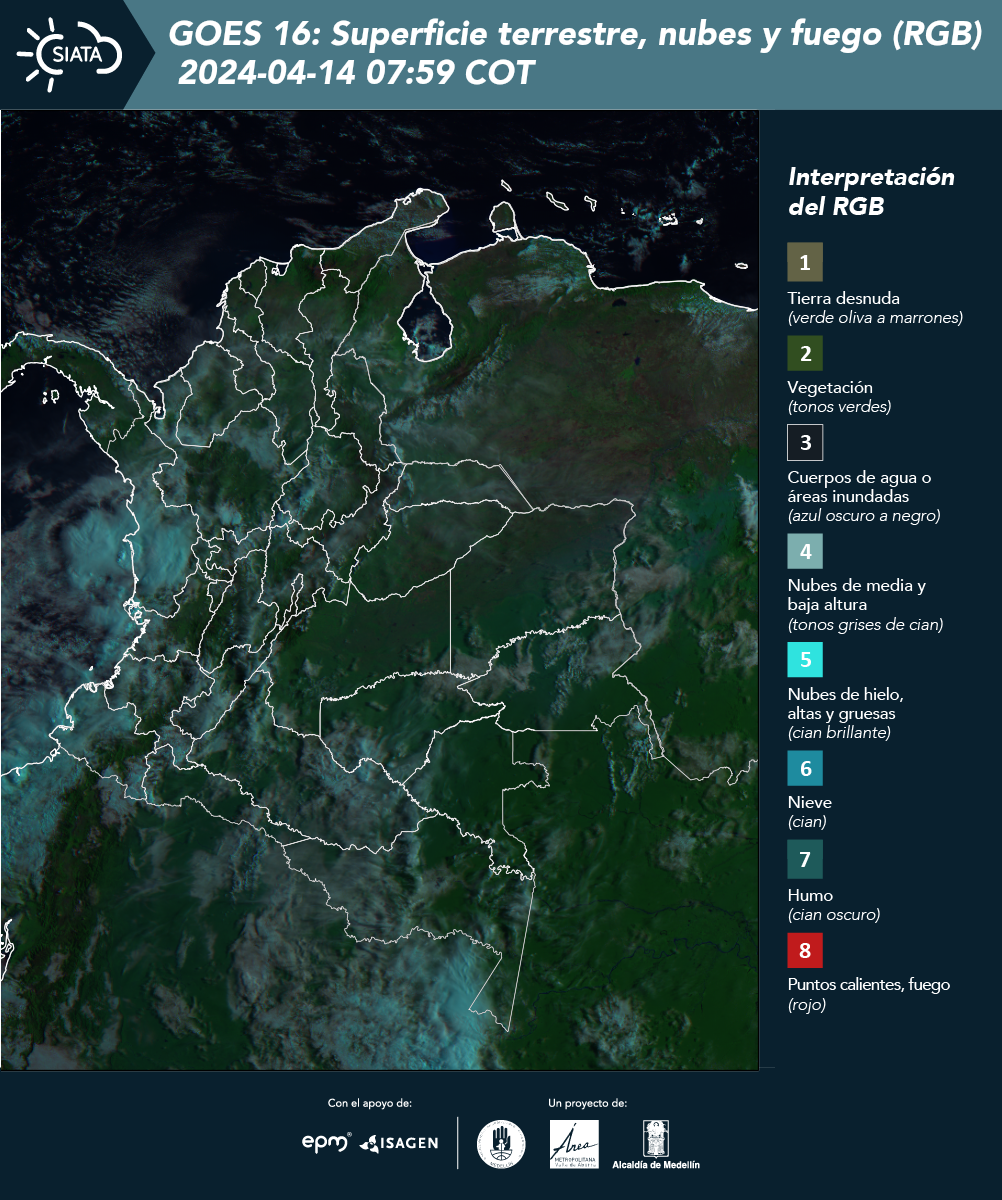Click the Alcaldía de Medellín logo
This screenshot has height=1200, width=1002.
click(x=656, y=1144)
